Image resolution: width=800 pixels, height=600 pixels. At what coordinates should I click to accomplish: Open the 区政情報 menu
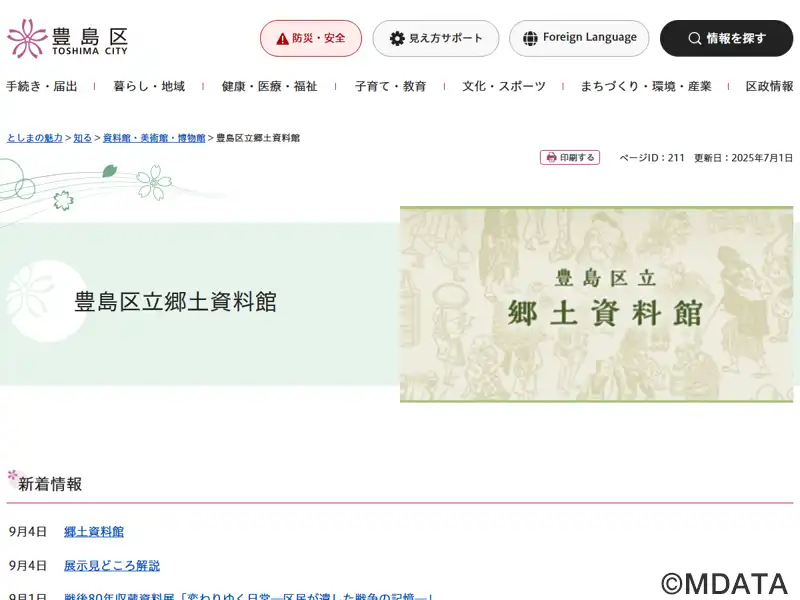pos(769,86)
